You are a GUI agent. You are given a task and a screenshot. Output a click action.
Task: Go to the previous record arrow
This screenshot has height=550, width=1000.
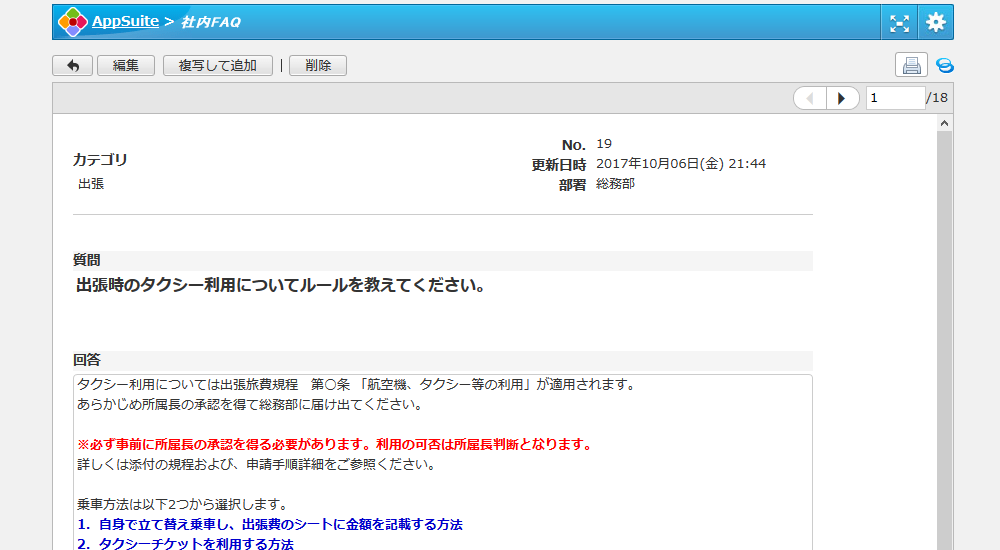coord(810,98)
